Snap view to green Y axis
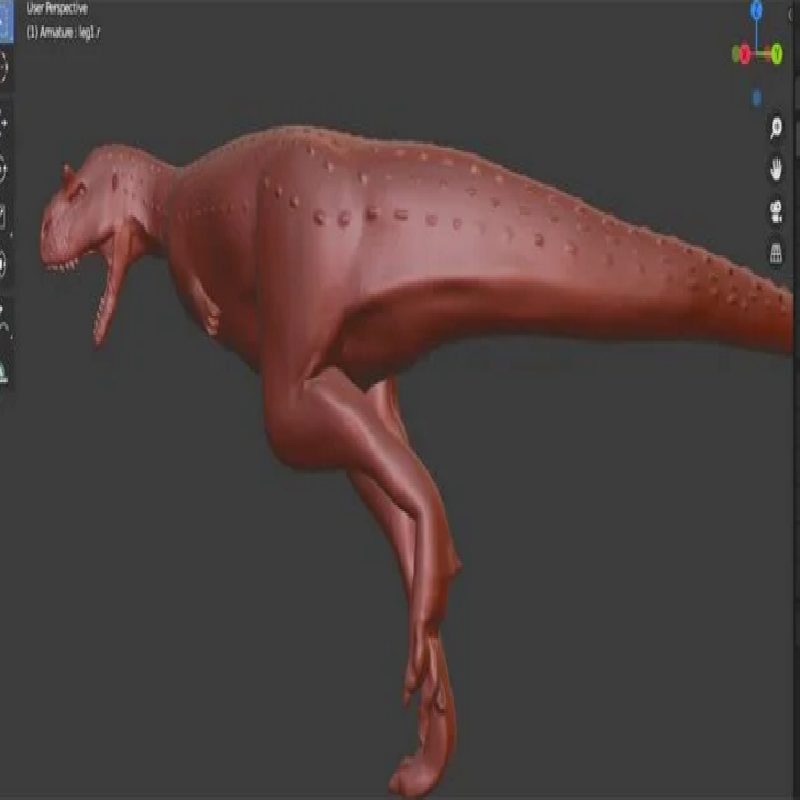800x800 pixels. click(x=776, y=53)
